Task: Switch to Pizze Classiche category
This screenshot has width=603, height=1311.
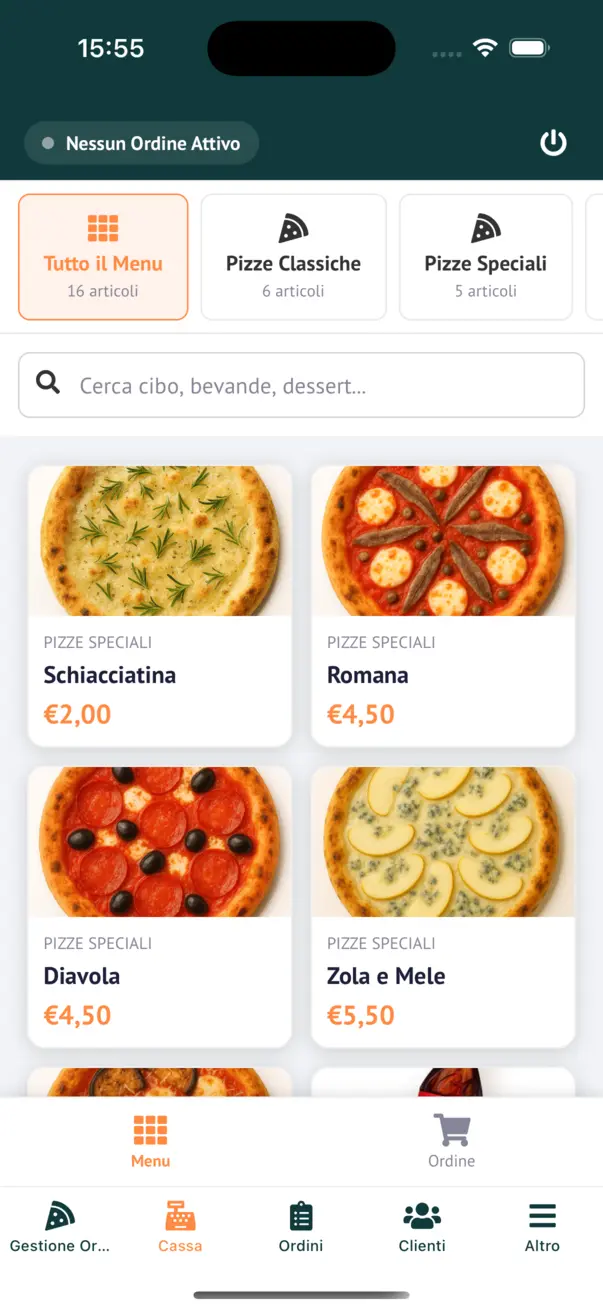Action: coord(293,257)
